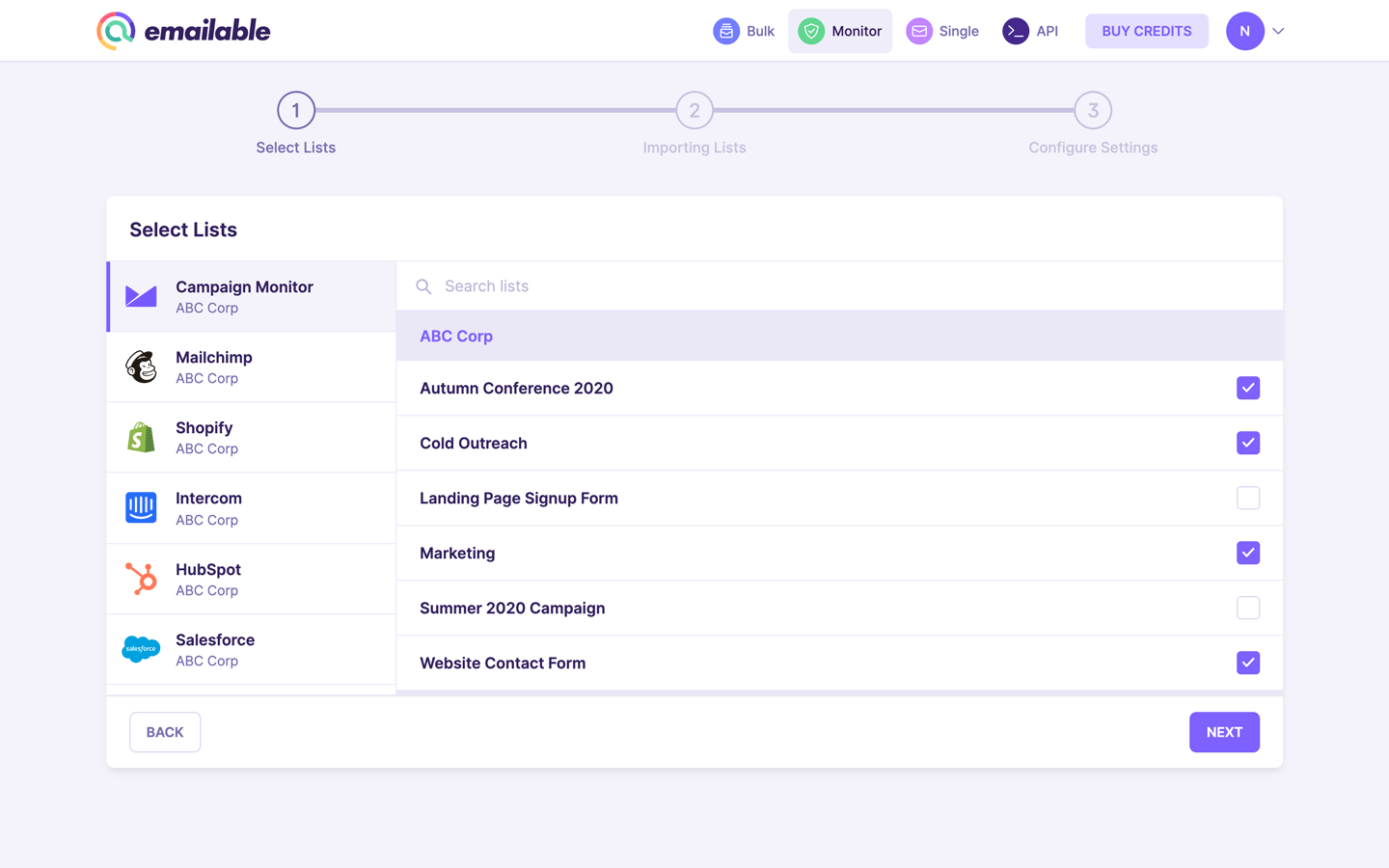Click the BUY CREDITS button

click(x=1147, y=31)
